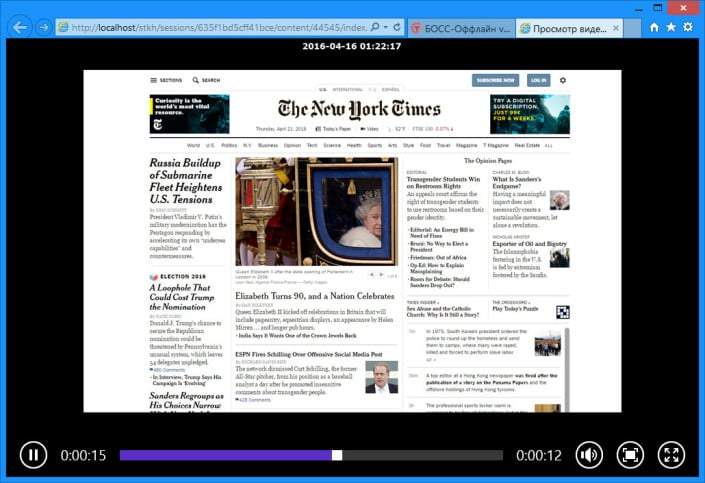Toggle fit-to-window zoom button in player
The height and width of the screenshot is (483, 705).
point(630,455)
